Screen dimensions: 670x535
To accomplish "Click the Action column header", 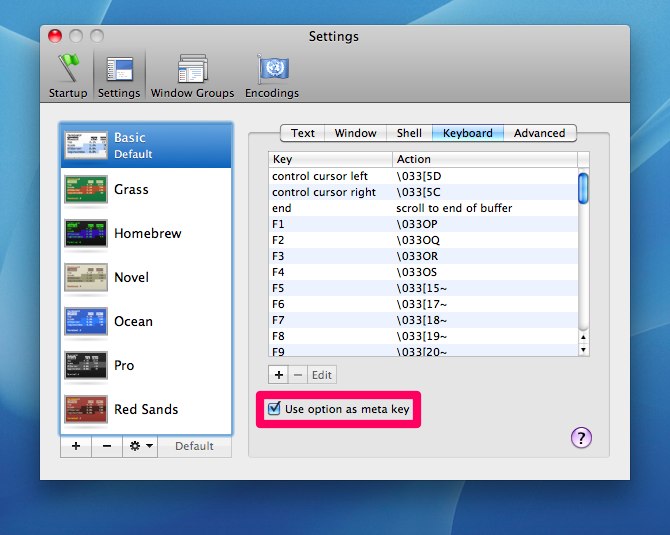I will [x=485, y=159].
